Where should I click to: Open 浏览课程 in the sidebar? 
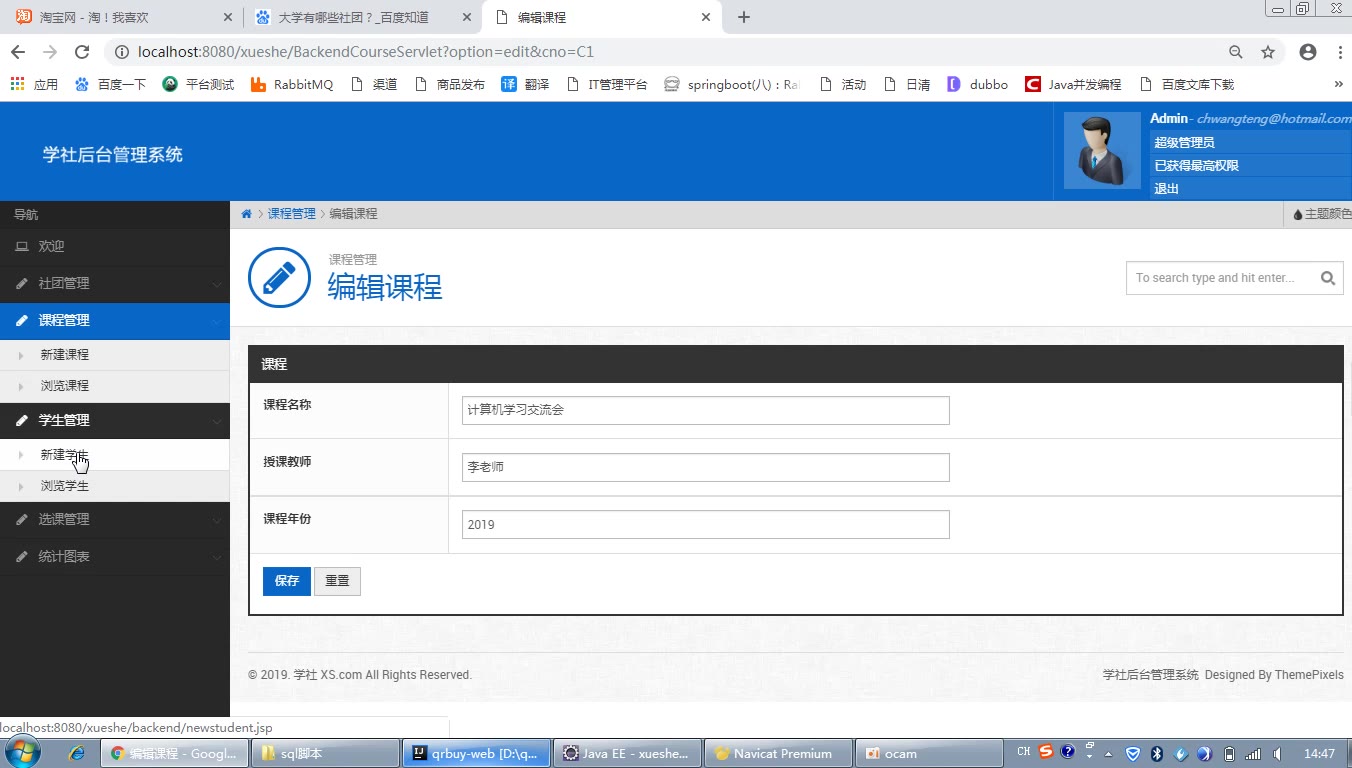click(115, 386)
